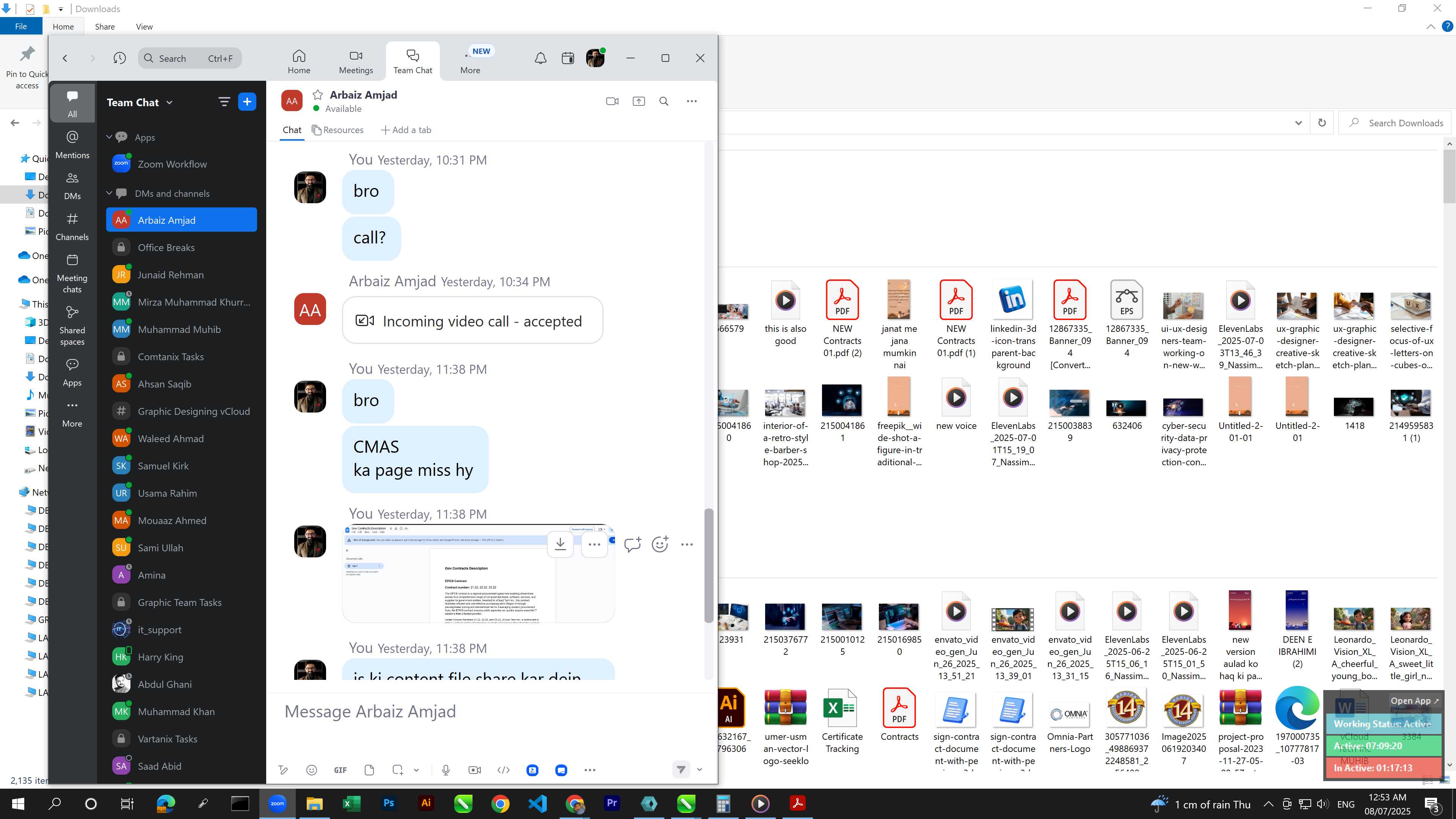Open Zoom history clock icon

tap(119, 58)
